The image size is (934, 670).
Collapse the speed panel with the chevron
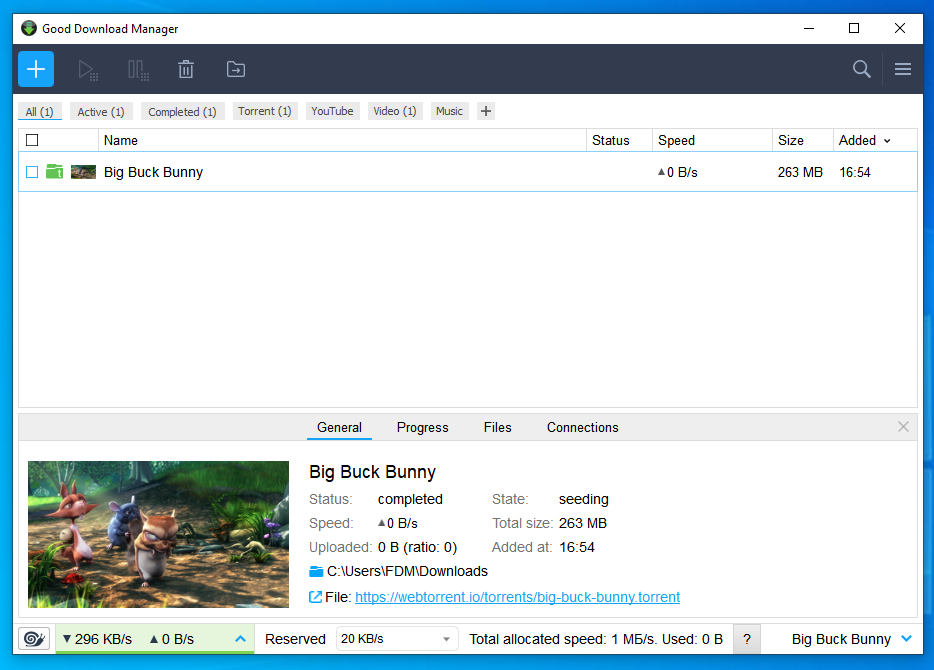[240, 638]
